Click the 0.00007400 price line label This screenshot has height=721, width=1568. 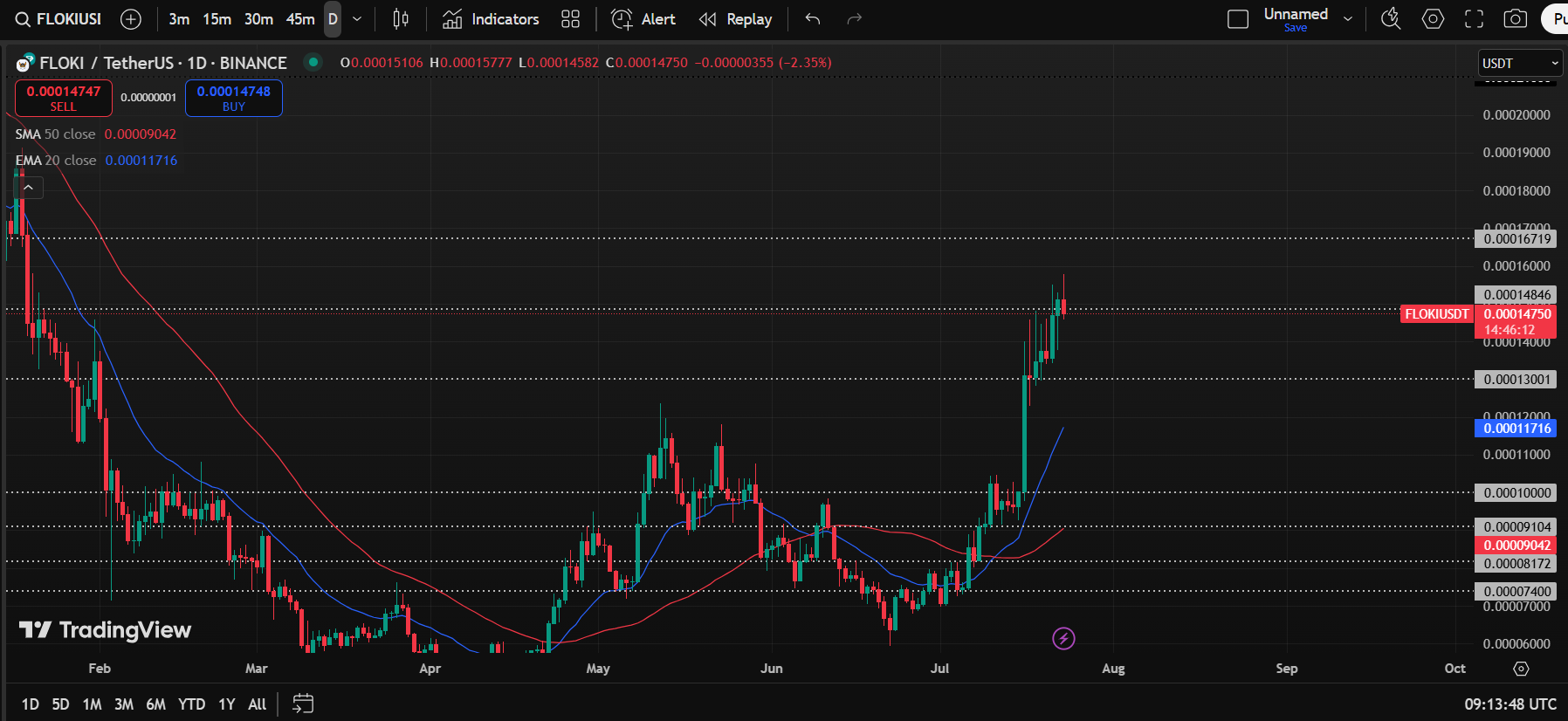[1517, 592]
